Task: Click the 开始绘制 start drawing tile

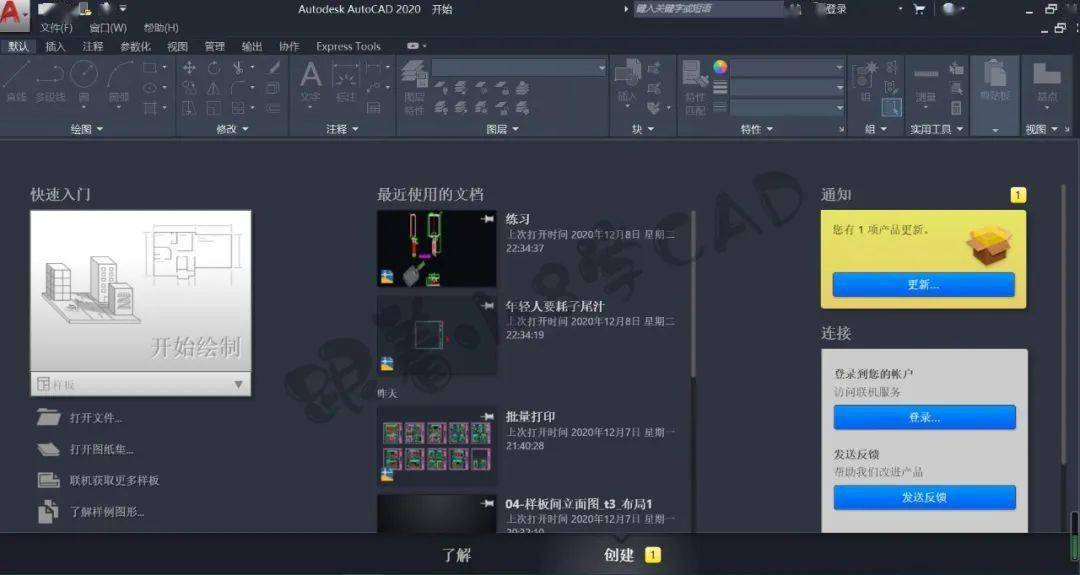Action: 141,291
